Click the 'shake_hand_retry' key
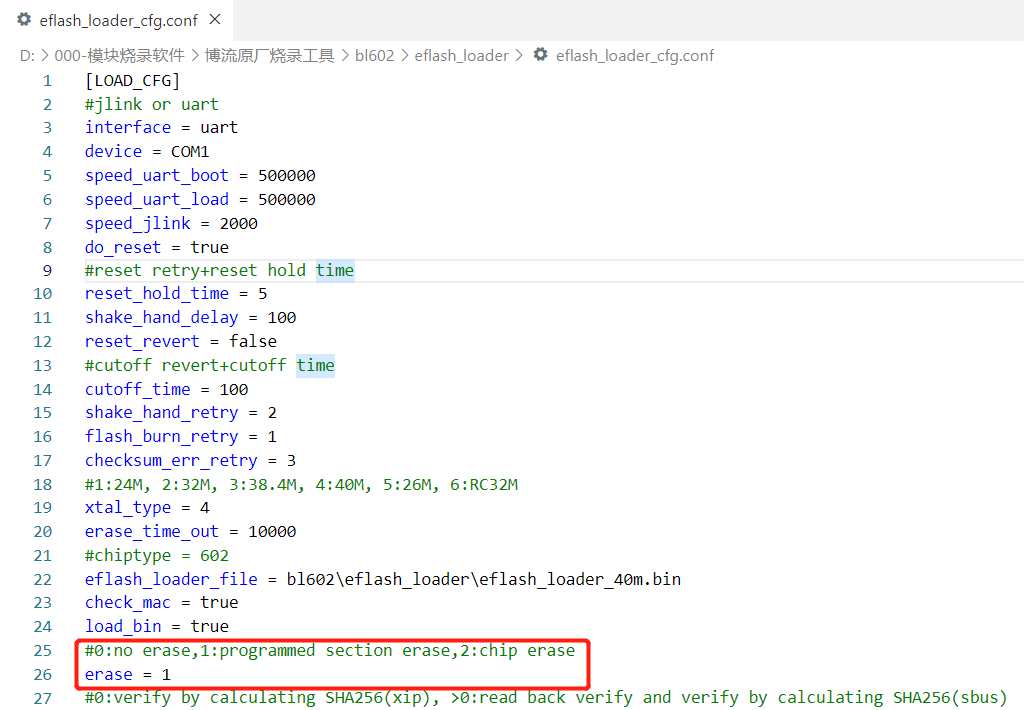Screen dimensions: 1024x710 [162, 413]
